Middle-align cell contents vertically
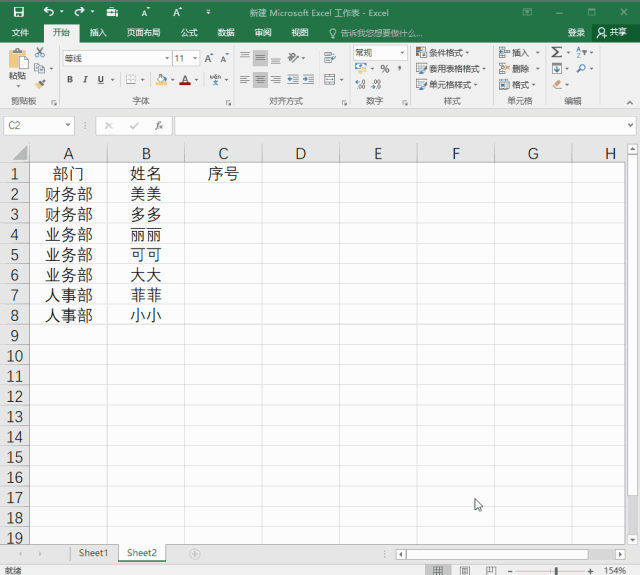The width and height of the screenshot is (640, 575). click(x=260, y=58)
